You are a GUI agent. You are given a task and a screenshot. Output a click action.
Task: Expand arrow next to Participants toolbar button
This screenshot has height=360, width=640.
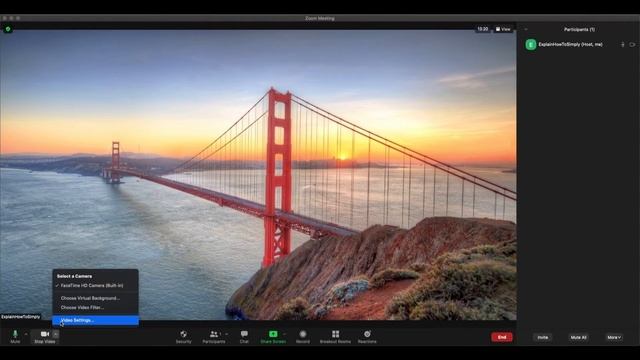[x=227, y=334]
